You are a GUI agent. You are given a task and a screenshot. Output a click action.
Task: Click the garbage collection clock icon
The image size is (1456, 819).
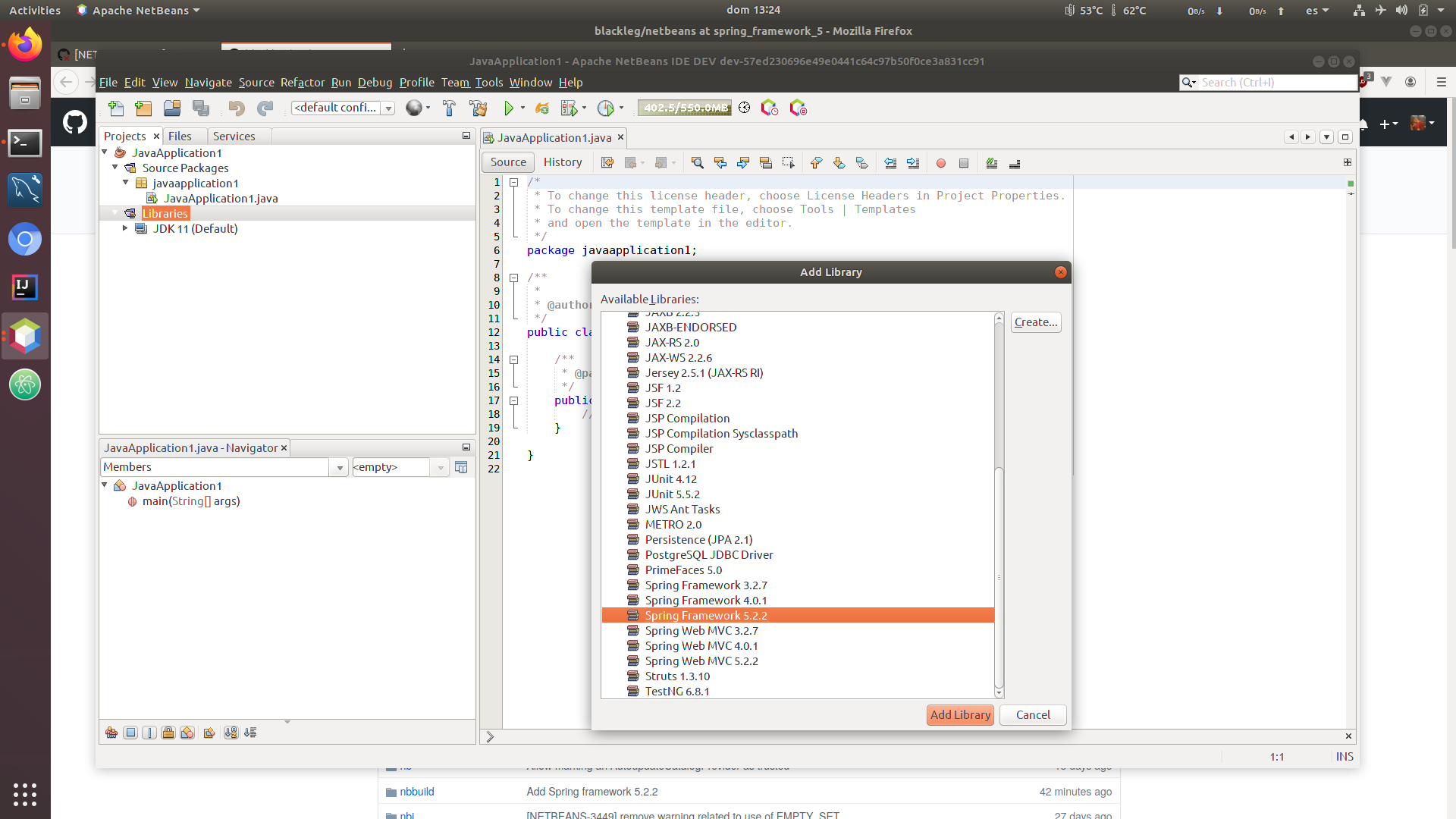(745, 108)
